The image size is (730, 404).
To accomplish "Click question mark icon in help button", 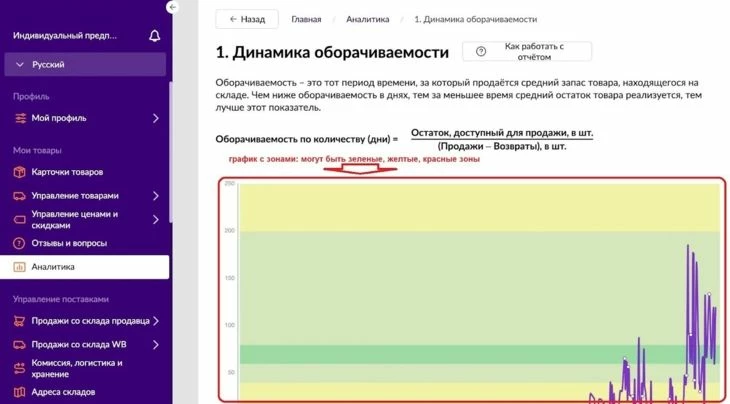I will point(481,51).
